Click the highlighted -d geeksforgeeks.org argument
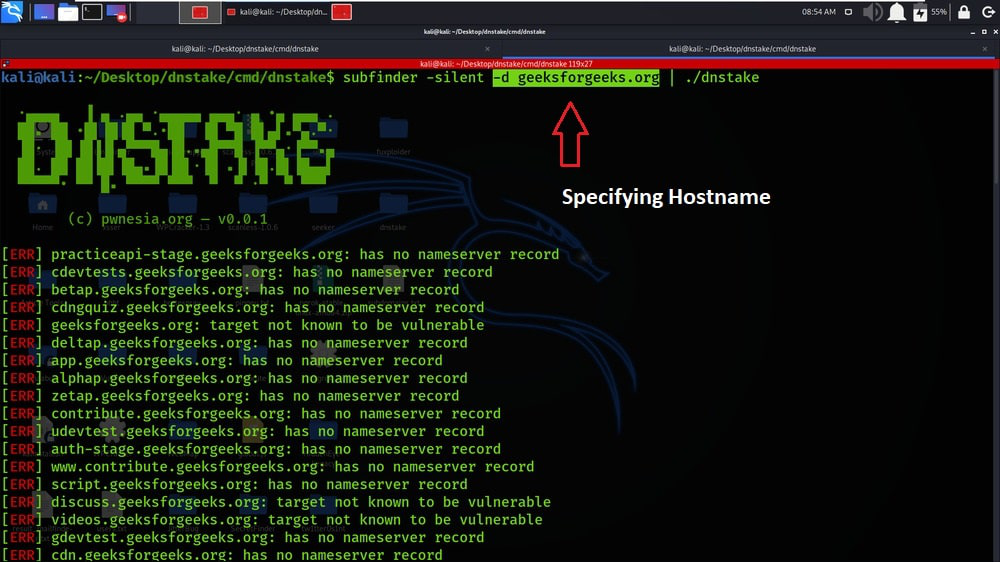This screenshot has width=1000, height=562. [576, 78]
